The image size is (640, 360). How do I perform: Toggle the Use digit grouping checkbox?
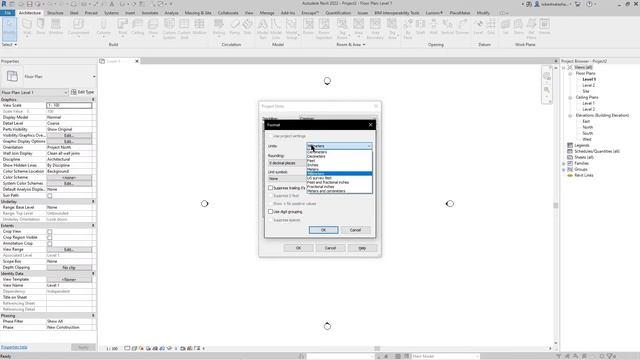click(270, 212)
